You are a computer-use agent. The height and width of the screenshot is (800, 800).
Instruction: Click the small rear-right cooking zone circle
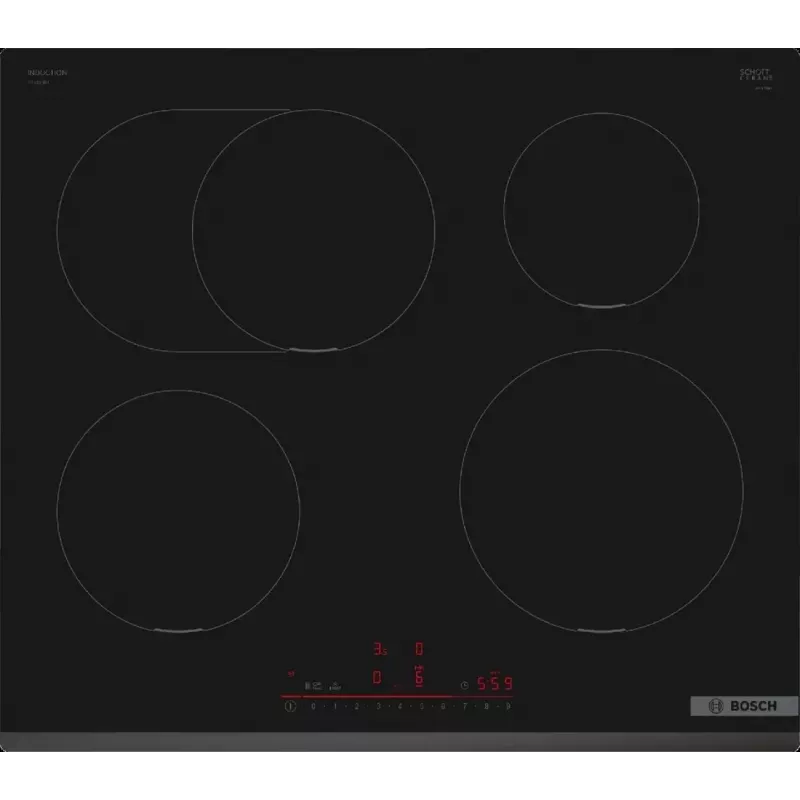(601, 210)
